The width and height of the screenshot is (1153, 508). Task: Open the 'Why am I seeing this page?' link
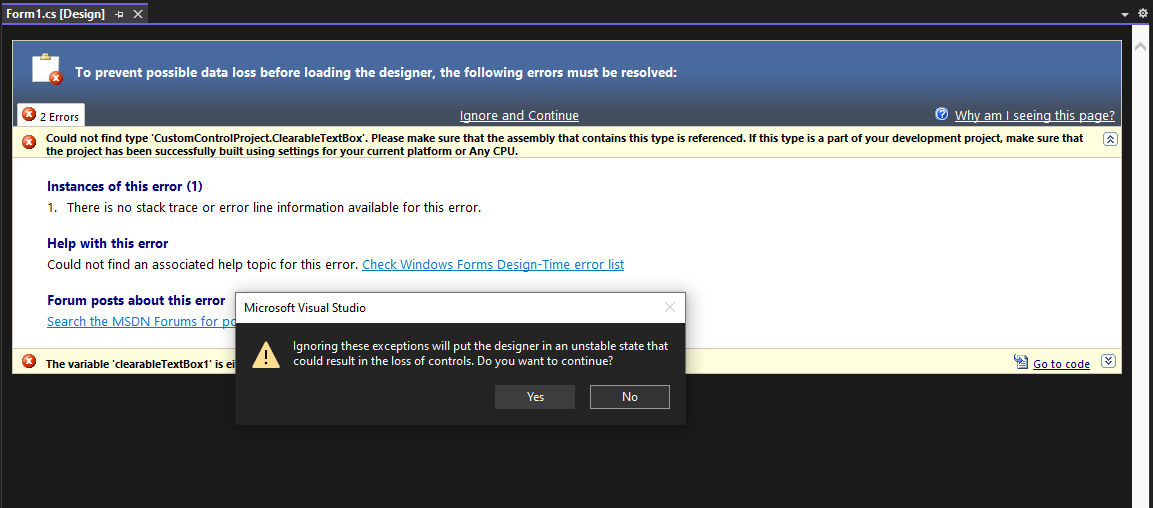[1035, 115]
